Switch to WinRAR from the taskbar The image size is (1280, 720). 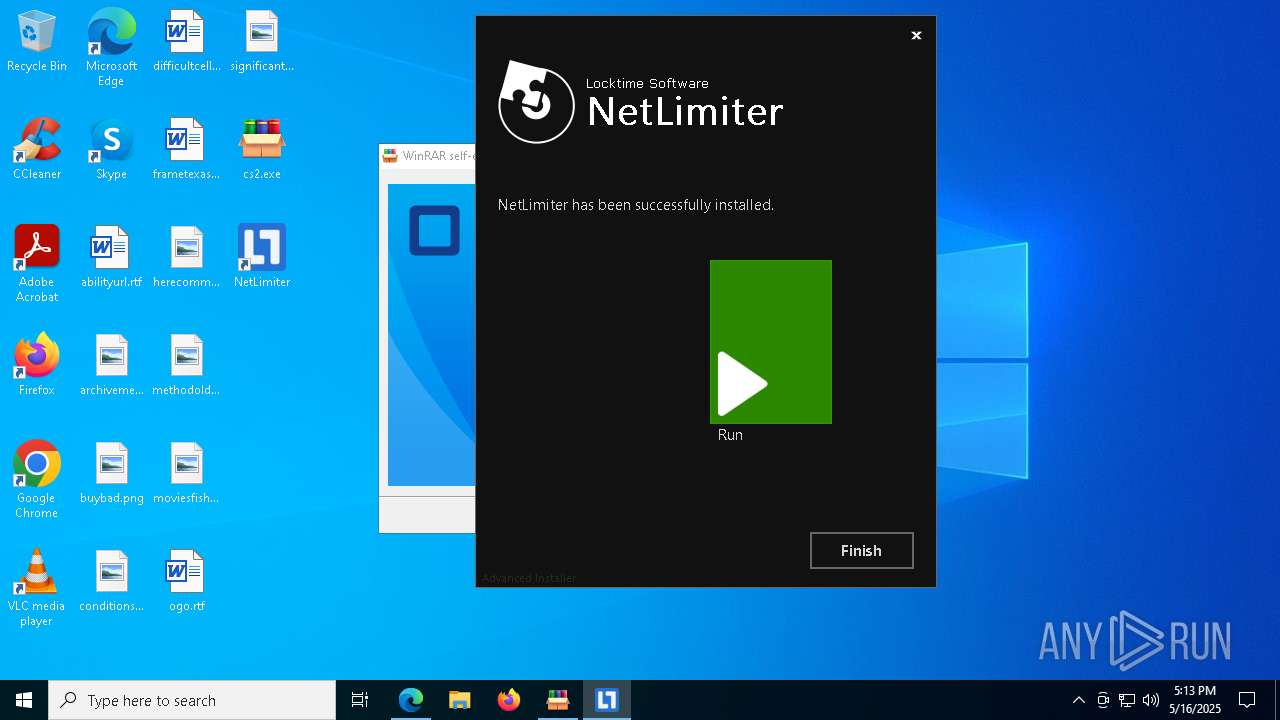[x=558, y=700]
